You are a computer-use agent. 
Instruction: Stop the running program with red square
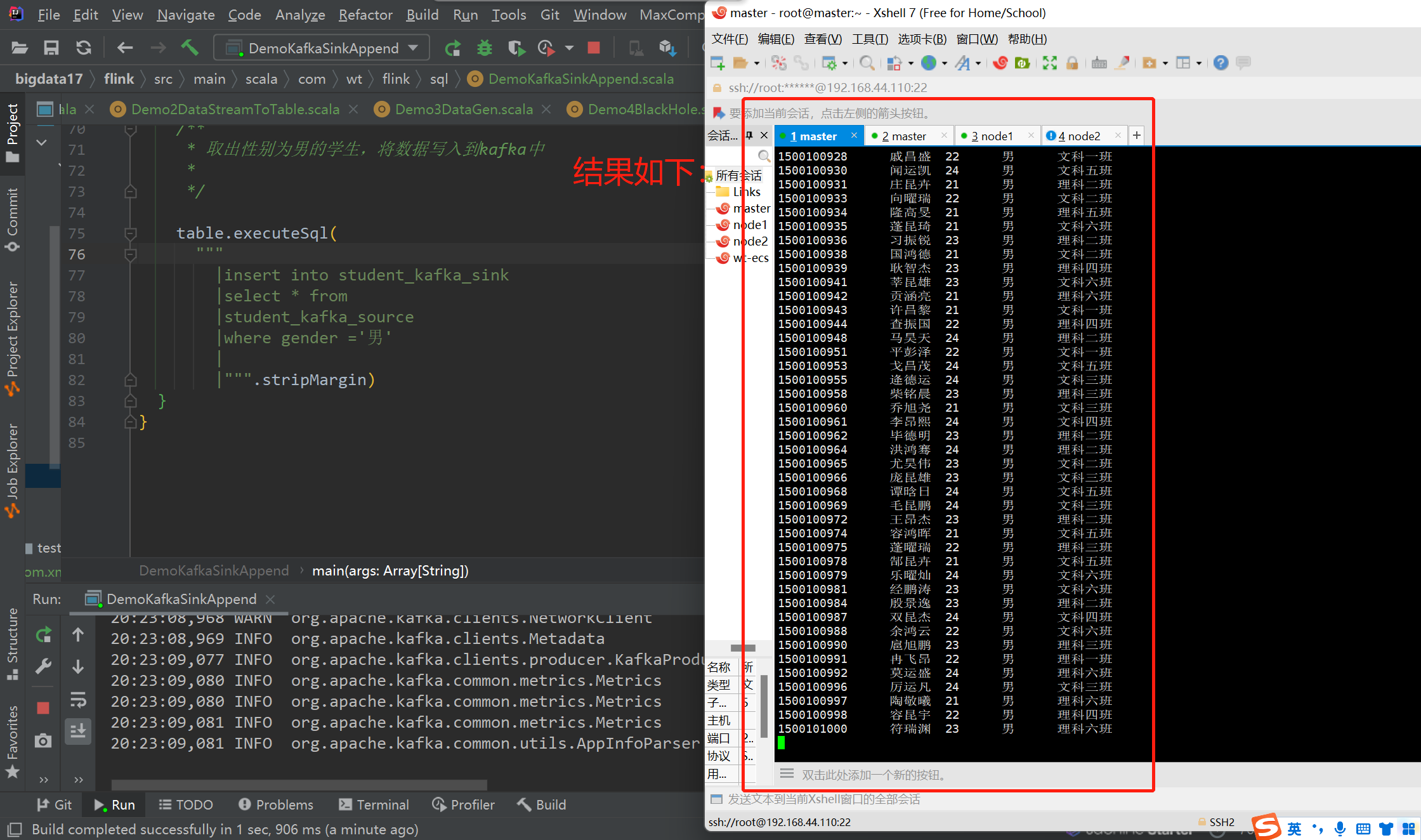[594, 48]
